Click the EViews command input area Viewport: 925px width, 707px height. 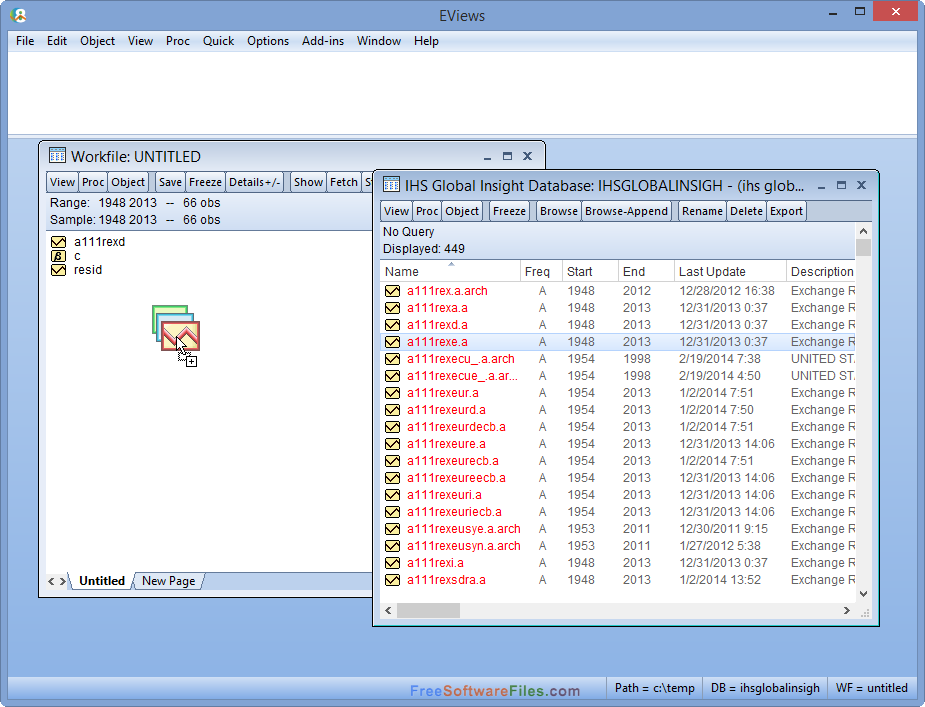click(x=462, y=93)
